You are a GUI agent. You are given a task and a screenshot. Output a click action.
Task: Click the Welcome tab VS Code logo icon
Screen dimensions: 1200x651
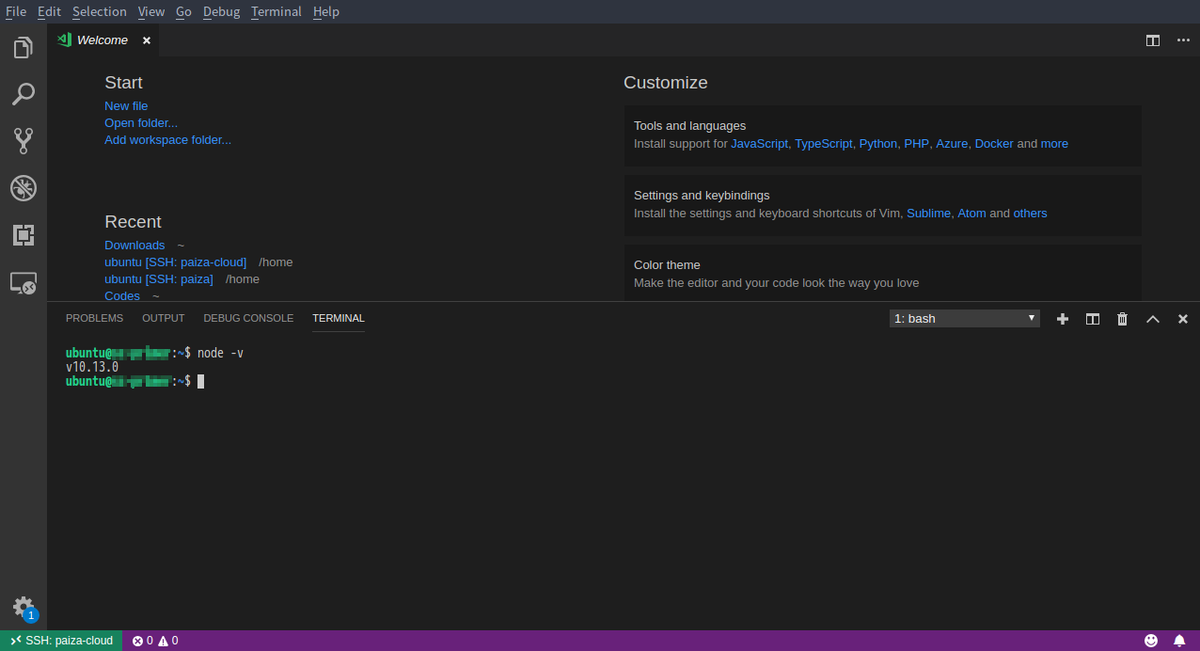[64, 40]
